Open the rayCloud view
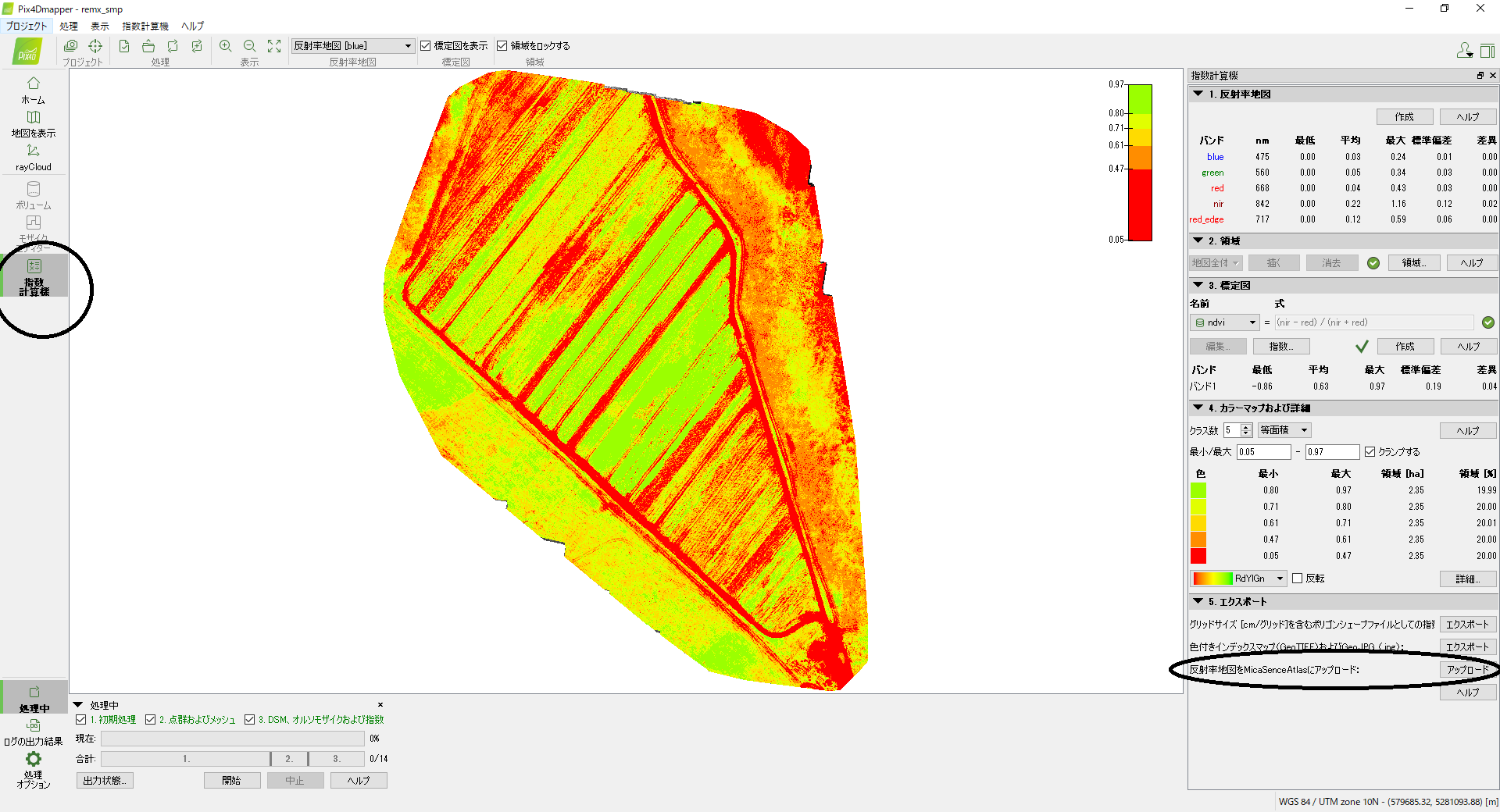 pyautogui.click(x=33, y=157)
